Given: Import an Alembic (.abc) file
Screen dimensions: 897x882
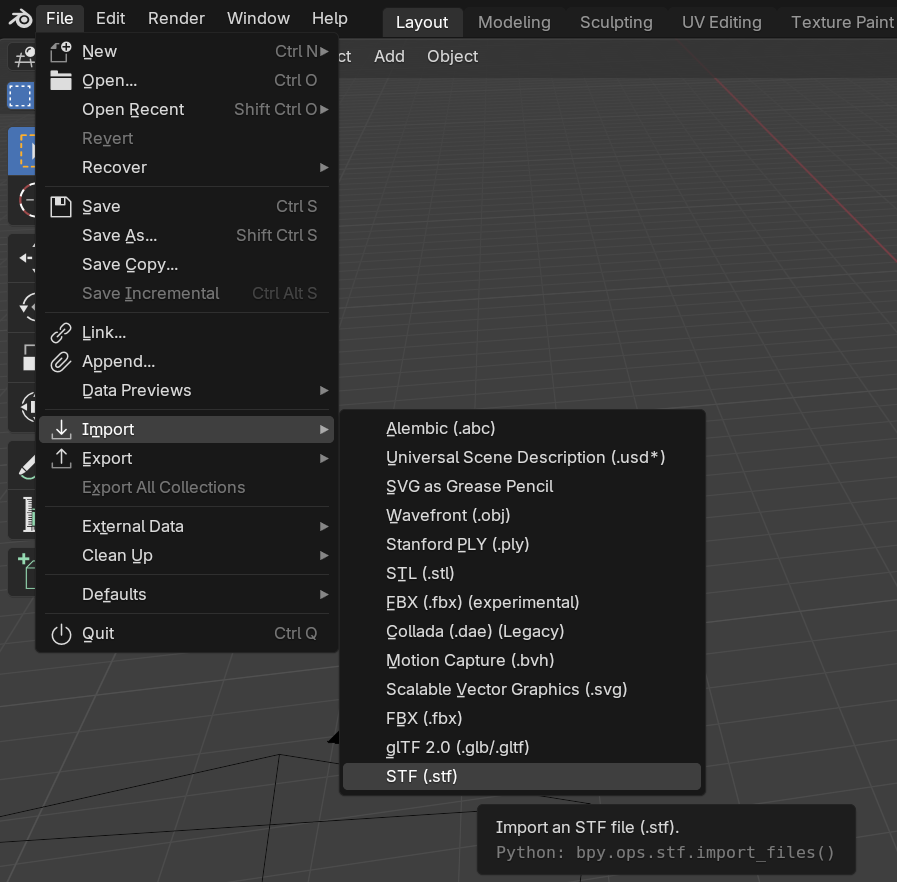Looking at the screenshot, I should pyautogui.click(x=522, y=428).
